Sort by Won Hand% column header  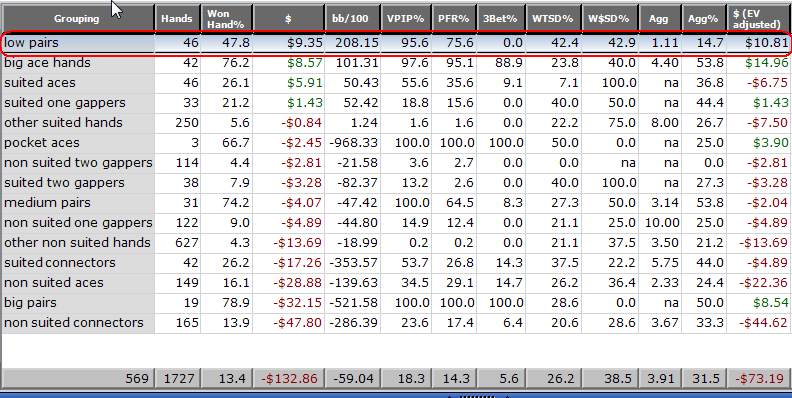(226, 19)
